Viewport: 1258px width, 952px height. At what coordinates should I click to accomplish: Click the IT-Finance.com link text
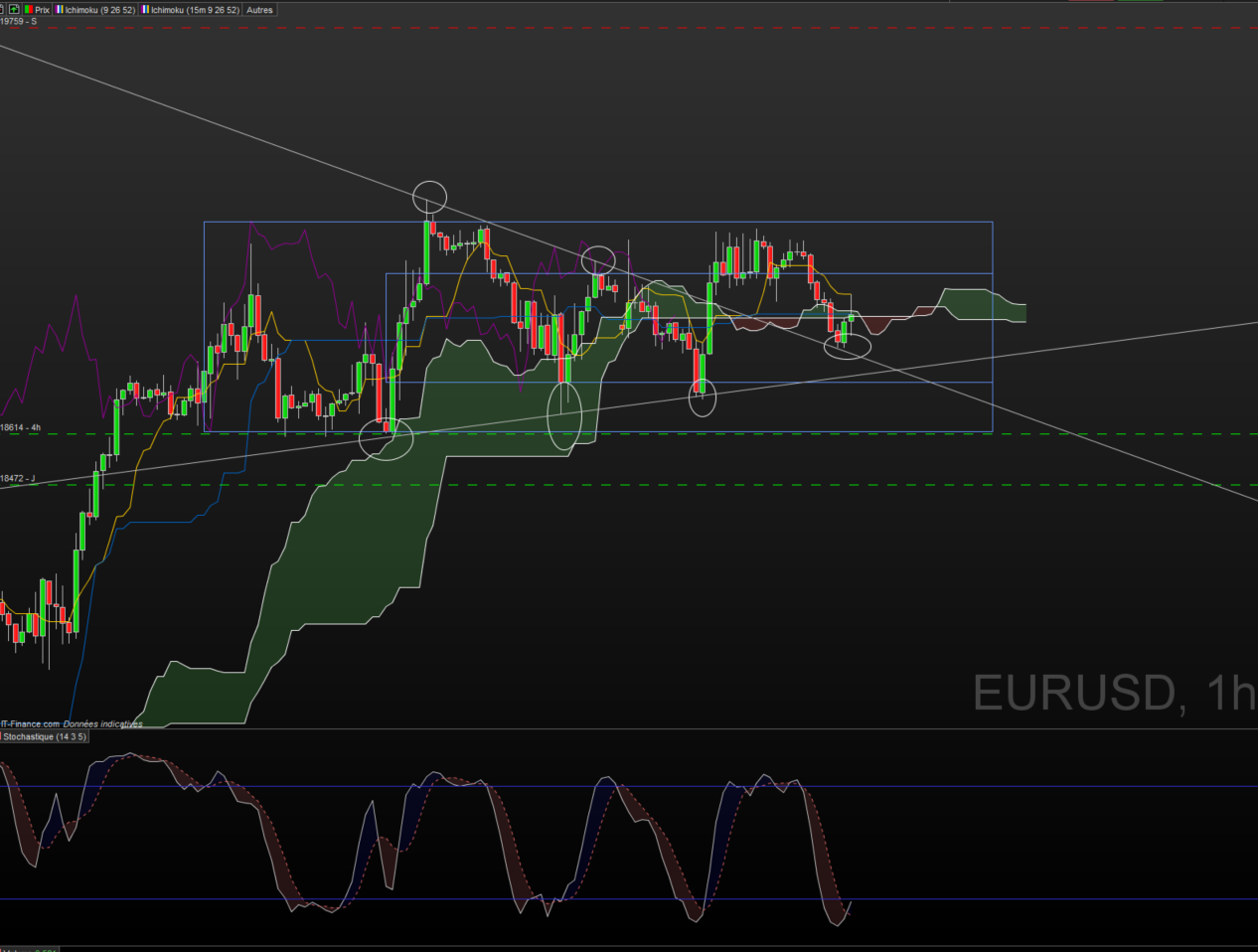[x=30, y=724]
